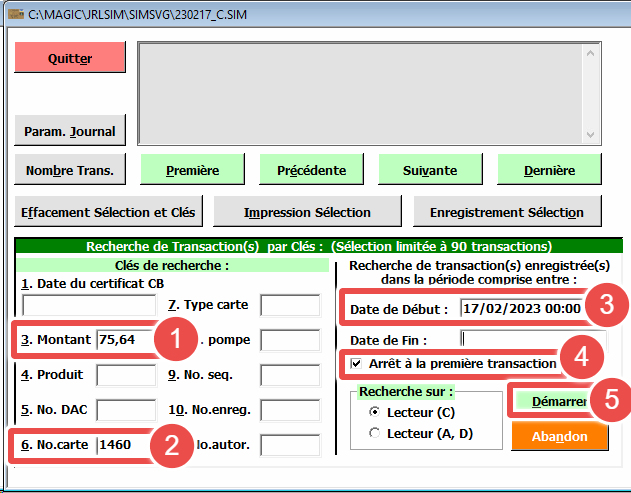
Task: Open Param. Journal settings
Action: (70, 130)
